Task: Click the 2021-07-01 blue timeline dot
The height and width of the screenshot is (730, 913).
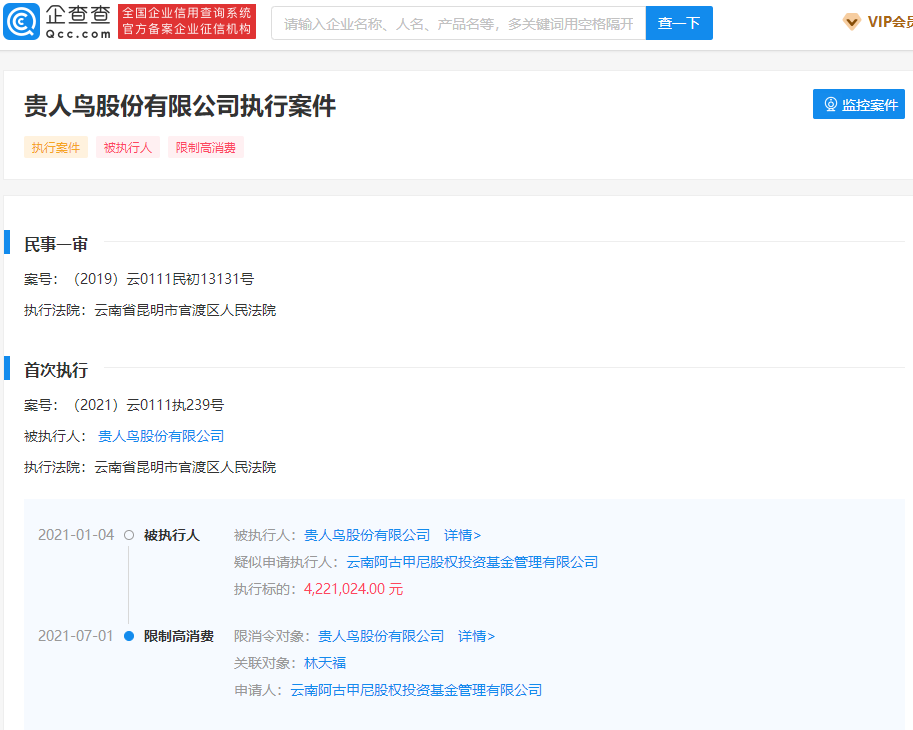Action: [x=129, y=636]
